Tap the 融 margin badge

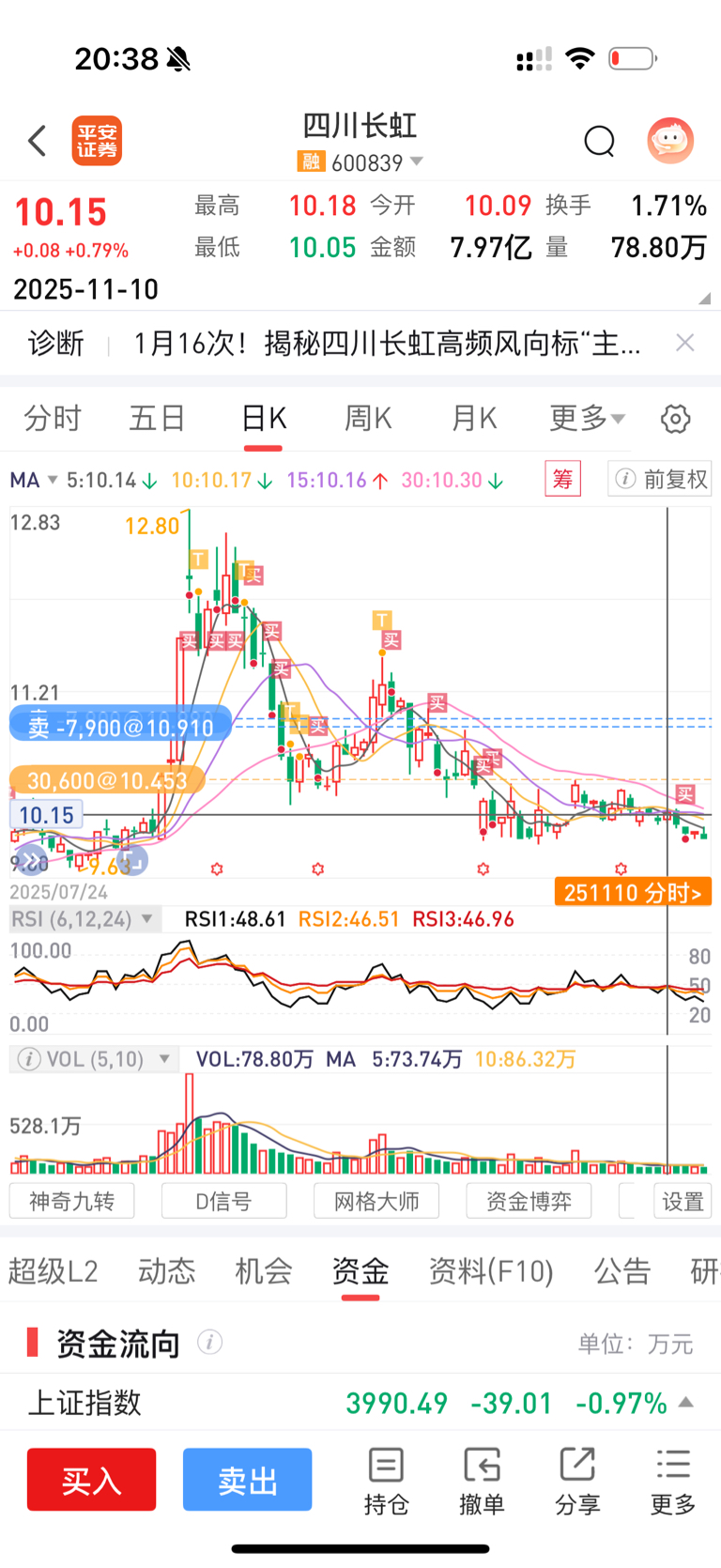(x=311, y=161)
